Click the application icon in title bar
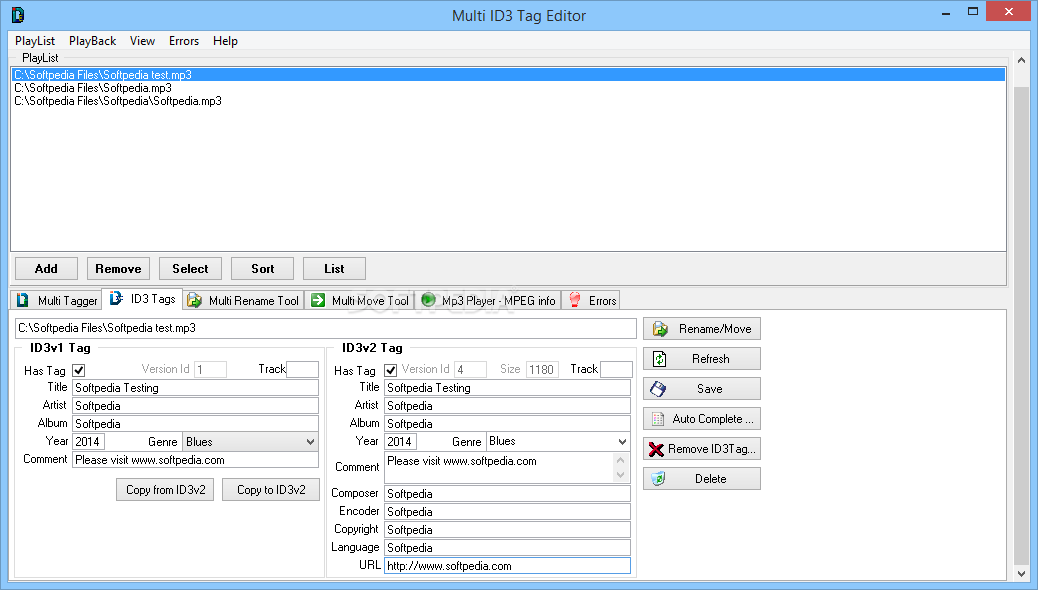 (x=18, y=15)
